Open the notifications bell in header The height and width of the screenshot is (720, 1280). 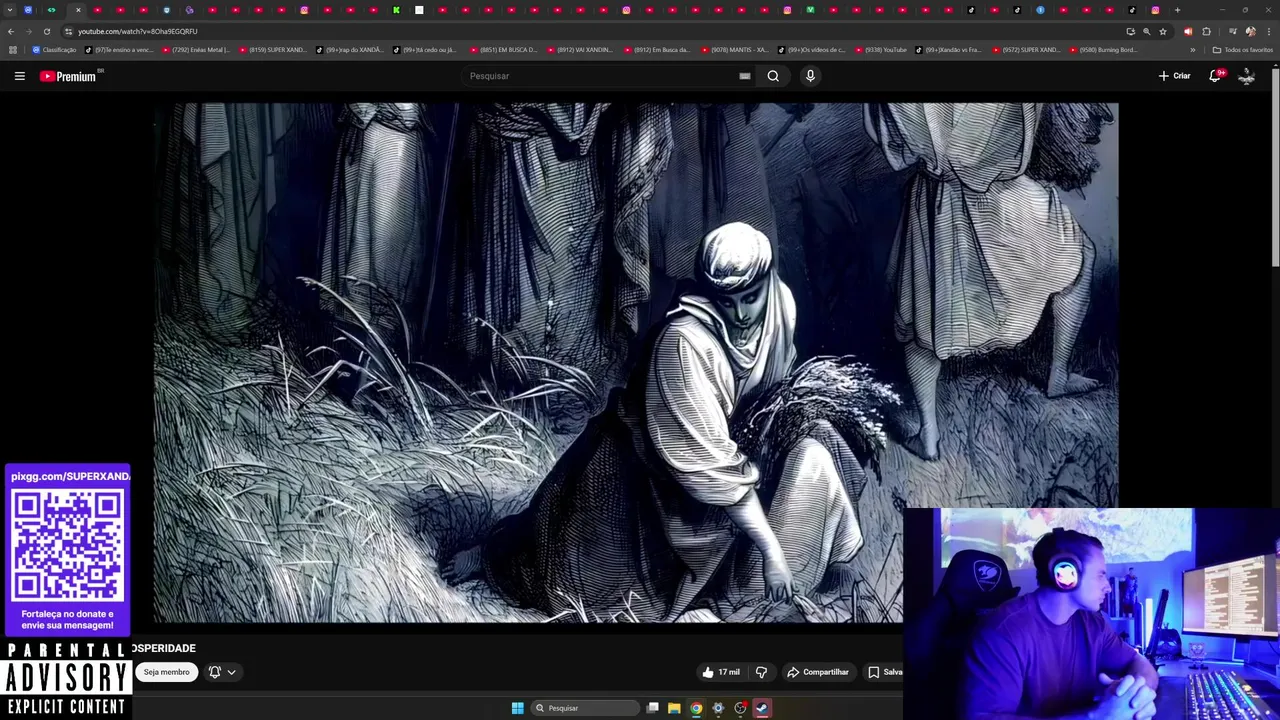click(1215, 76)
